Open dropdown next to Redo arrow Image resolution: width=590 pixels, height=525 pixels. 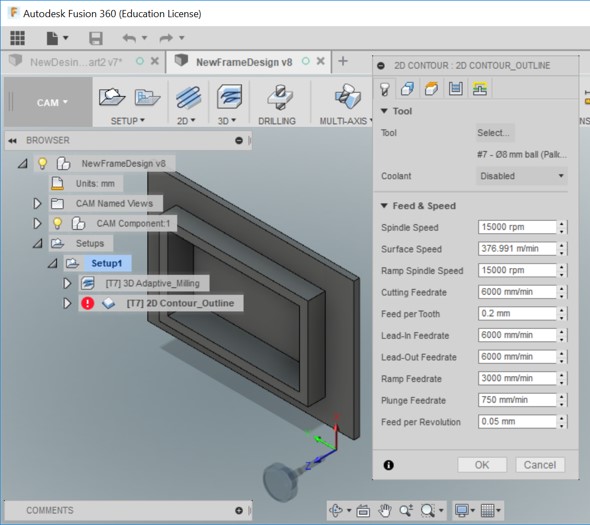click(181, 38)
